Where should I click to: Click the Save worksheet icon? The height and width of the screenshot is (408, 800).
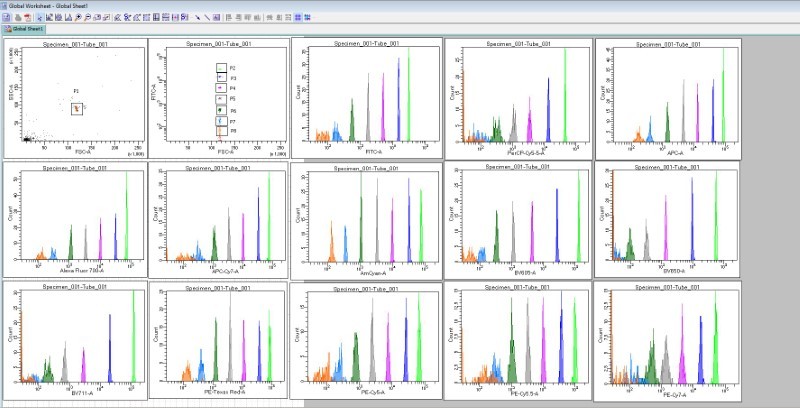pos(7,17)
